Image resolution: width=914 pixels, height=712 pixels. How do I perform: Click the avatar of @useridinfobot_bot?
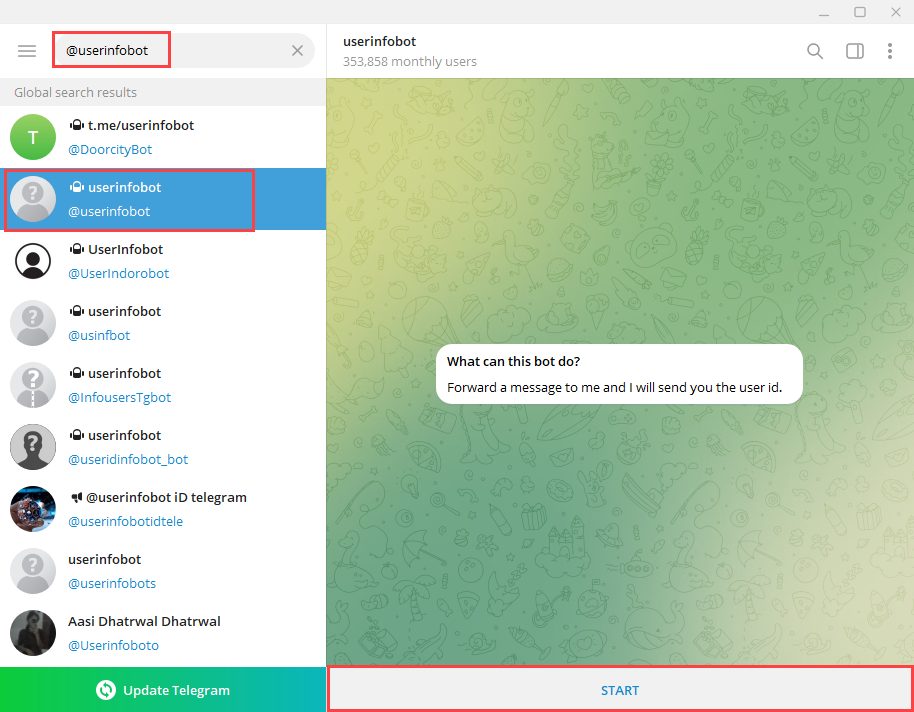(33, 447)
